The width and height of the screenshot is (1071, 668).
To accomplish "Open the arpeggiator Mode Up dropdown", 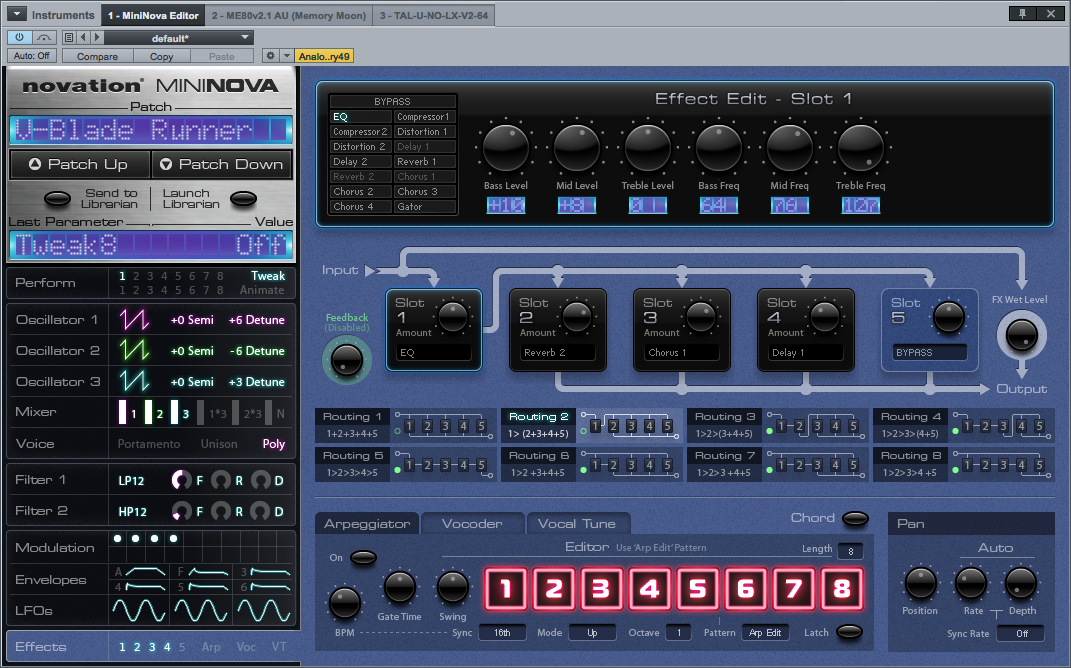I will tap(592, 633).
